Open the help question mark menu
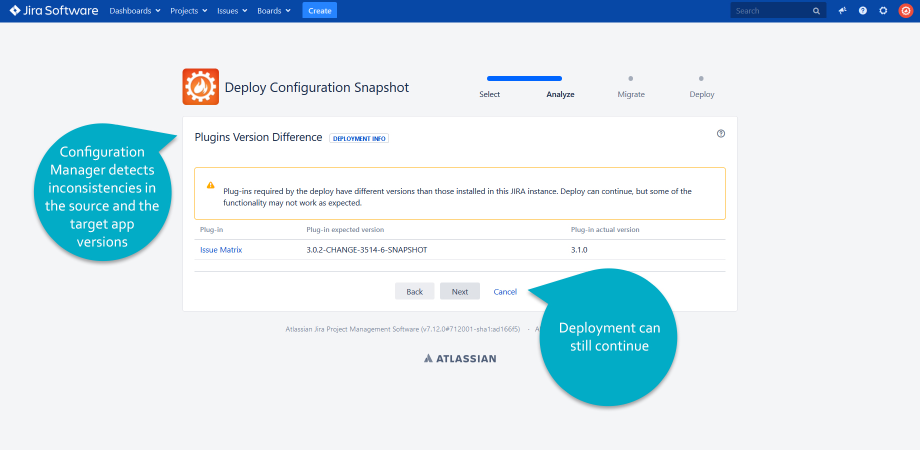This screenshot has width=920, height=450. pyautogui.click(x=862, y=11)
